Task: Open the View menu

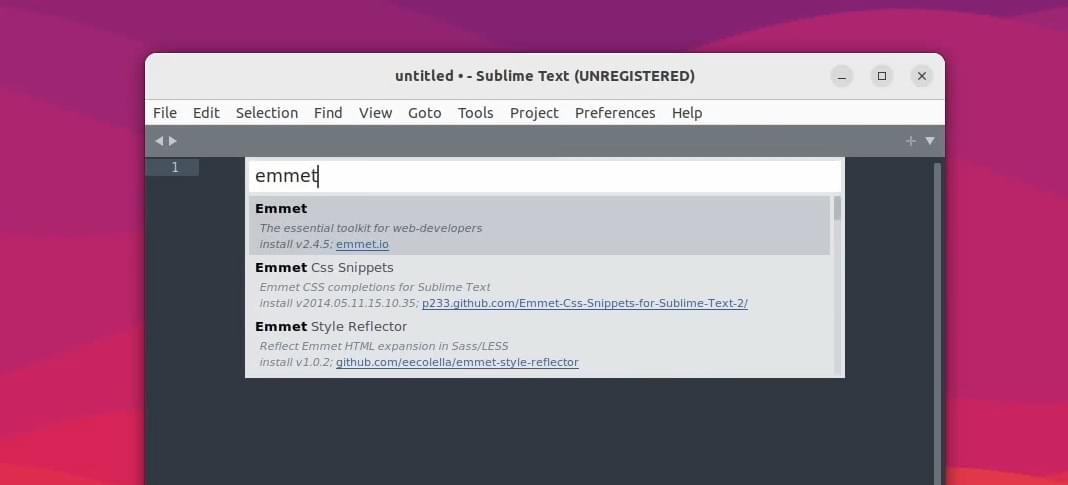Action: click(x=375, y=113)
